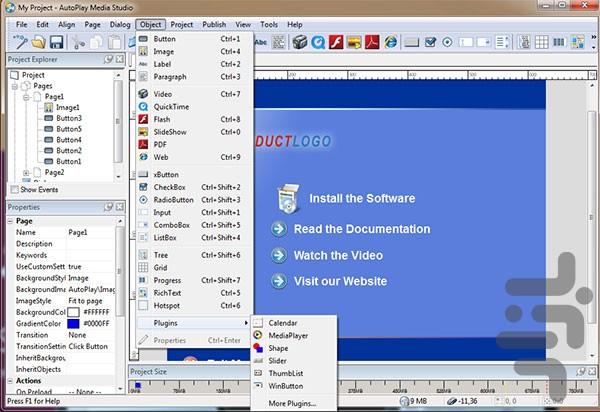The height and width of the screenshot is (412, 600).
Task: Click the RichText toolbar icon at far right
Action: (577, 42)
